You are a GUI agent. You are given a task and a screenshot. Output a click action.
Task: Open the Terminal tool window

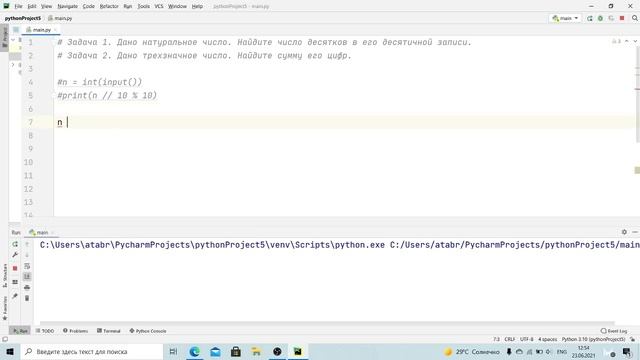109,331
